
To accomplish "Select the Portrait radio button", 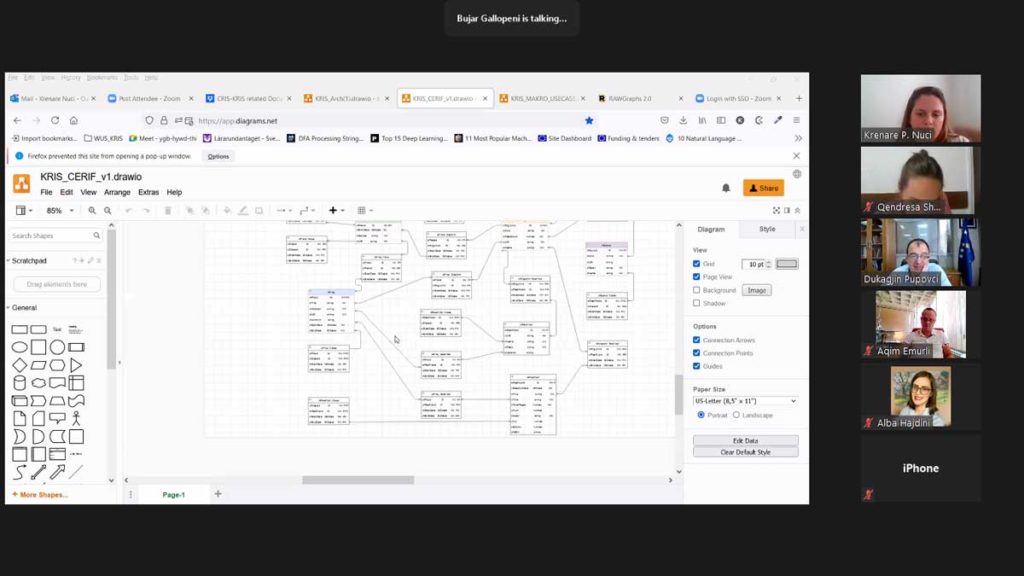I will pyautogui.click(x=701, y=415).
